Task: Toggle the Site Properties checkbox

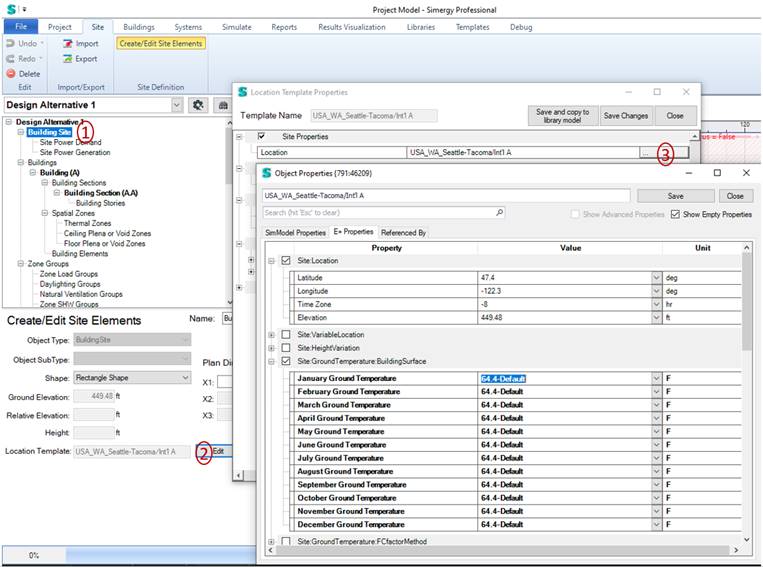Action: click(261, 136)
